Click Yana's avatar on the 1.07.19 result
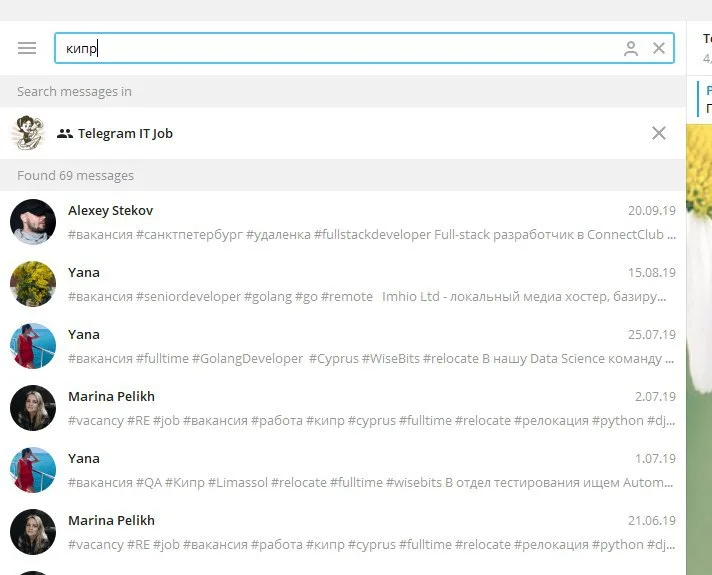 (x=33, y=470)
